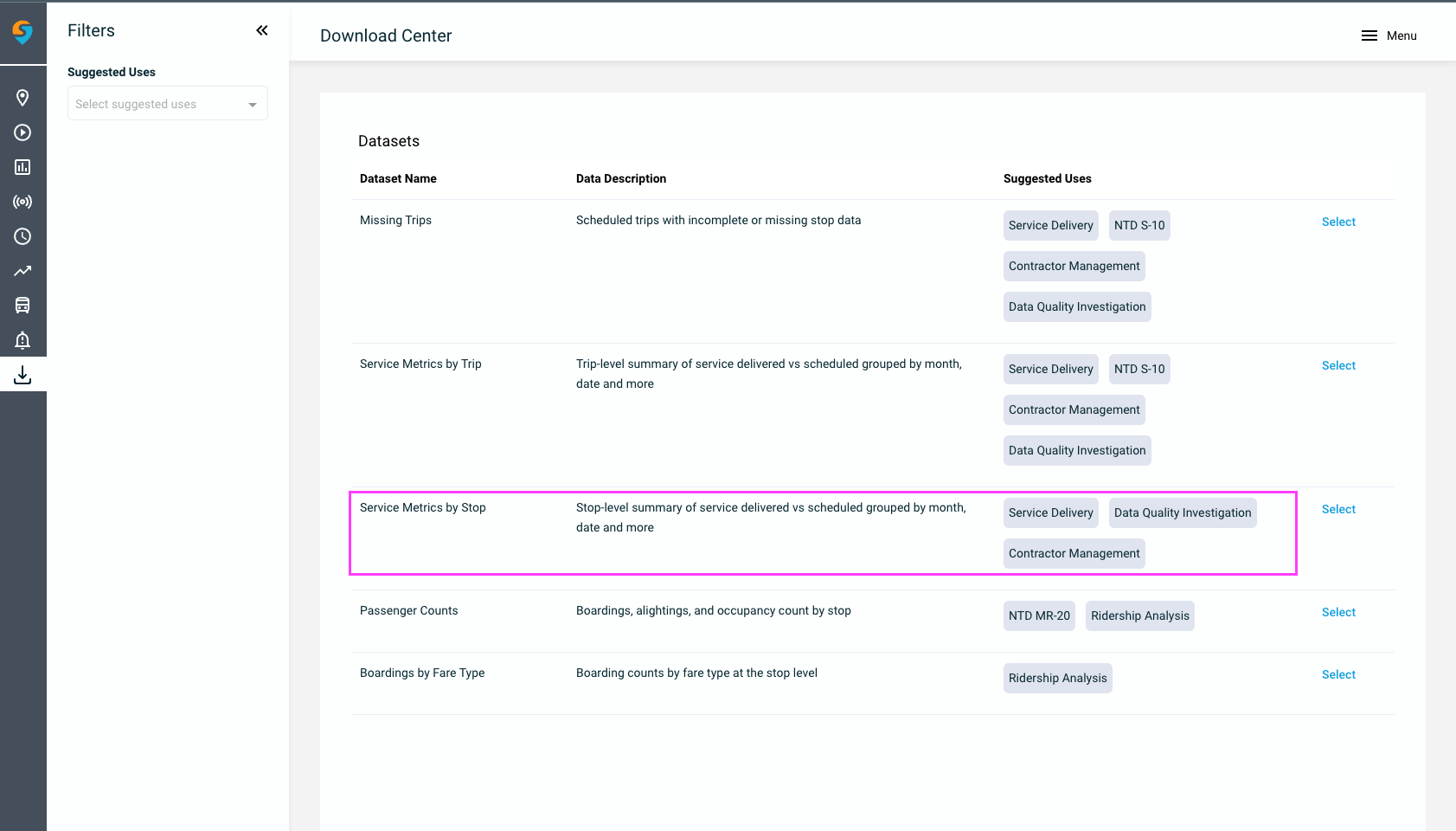Click 'Scheduled trips with incomplete' description
1456x831 pixels.
(x=719, y=220)
